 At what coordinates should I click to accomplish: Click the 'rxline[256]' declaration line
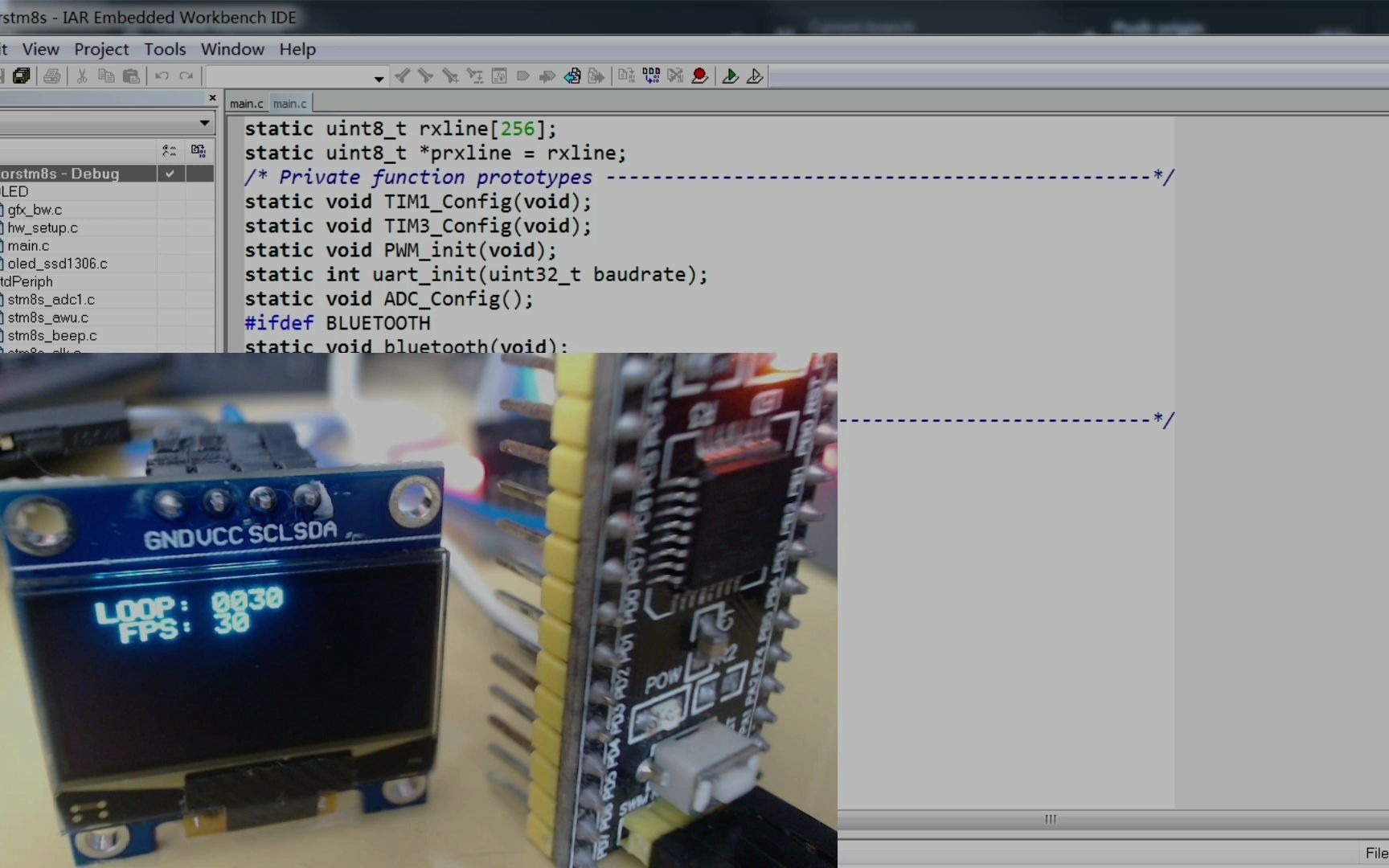400,129
